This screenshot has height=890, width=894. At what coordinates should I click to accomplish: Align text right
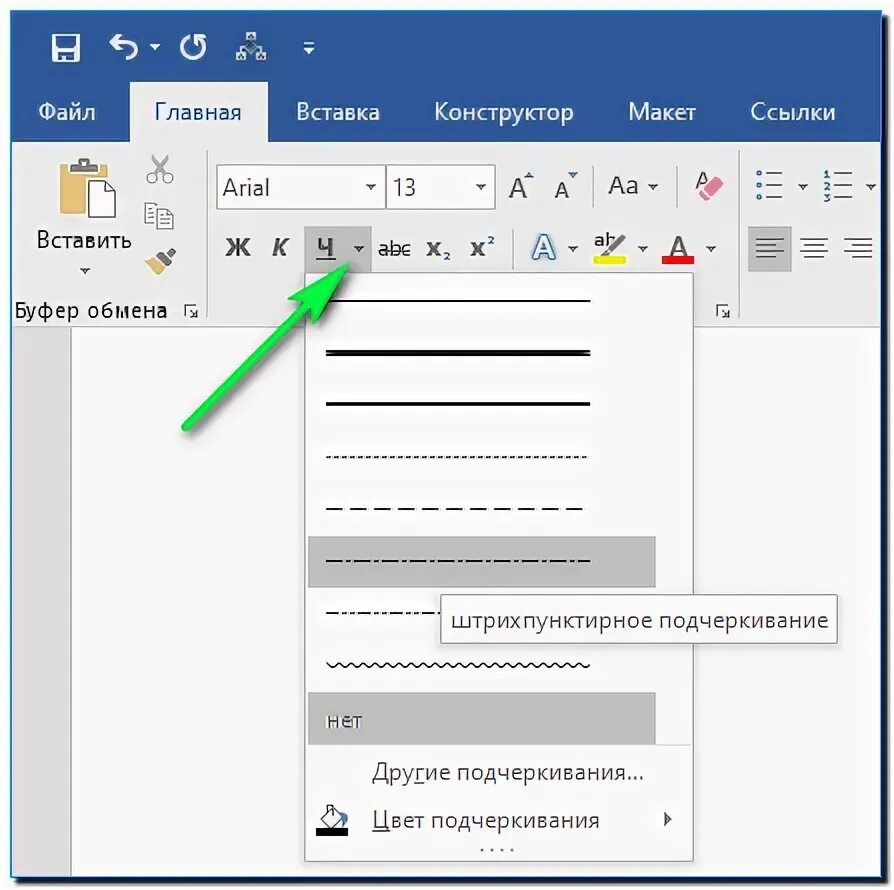tap(858, 249)
